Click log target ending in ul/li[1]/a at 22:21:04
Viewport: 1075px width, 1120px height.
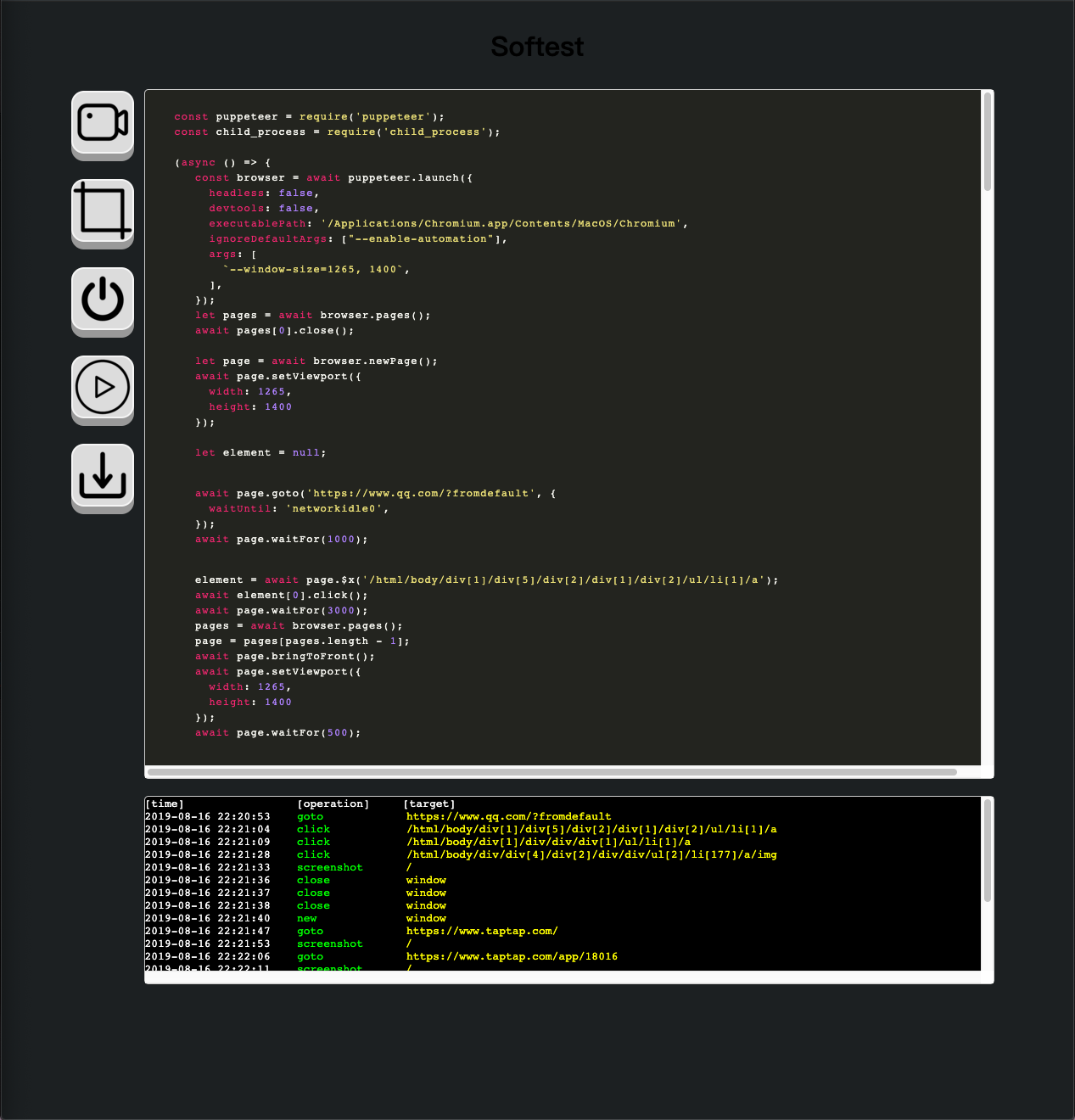[591, 829]
